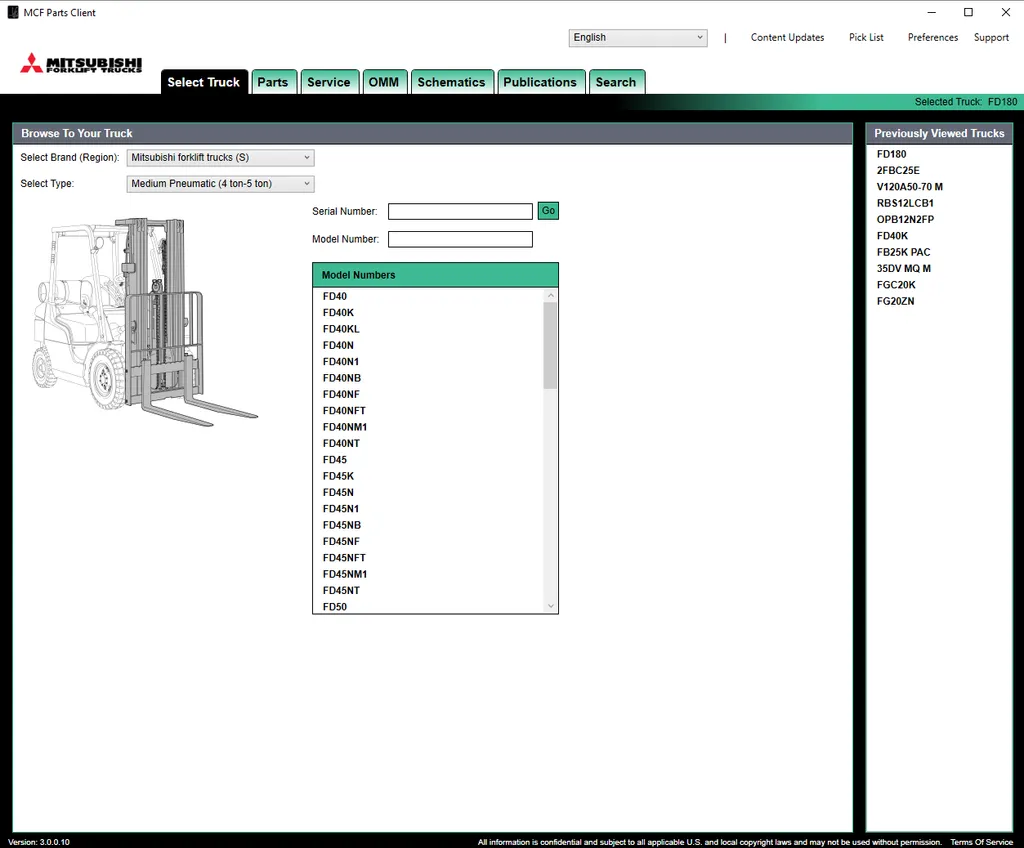Open Preferences
Viewport: 1024px width, 848px height.
(x=933, y=37)
